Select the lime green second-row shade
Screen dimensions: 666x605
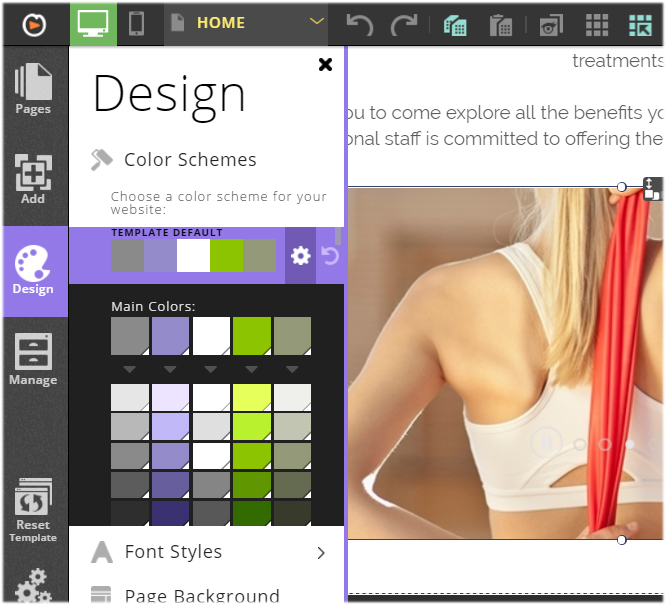point(252,427)
